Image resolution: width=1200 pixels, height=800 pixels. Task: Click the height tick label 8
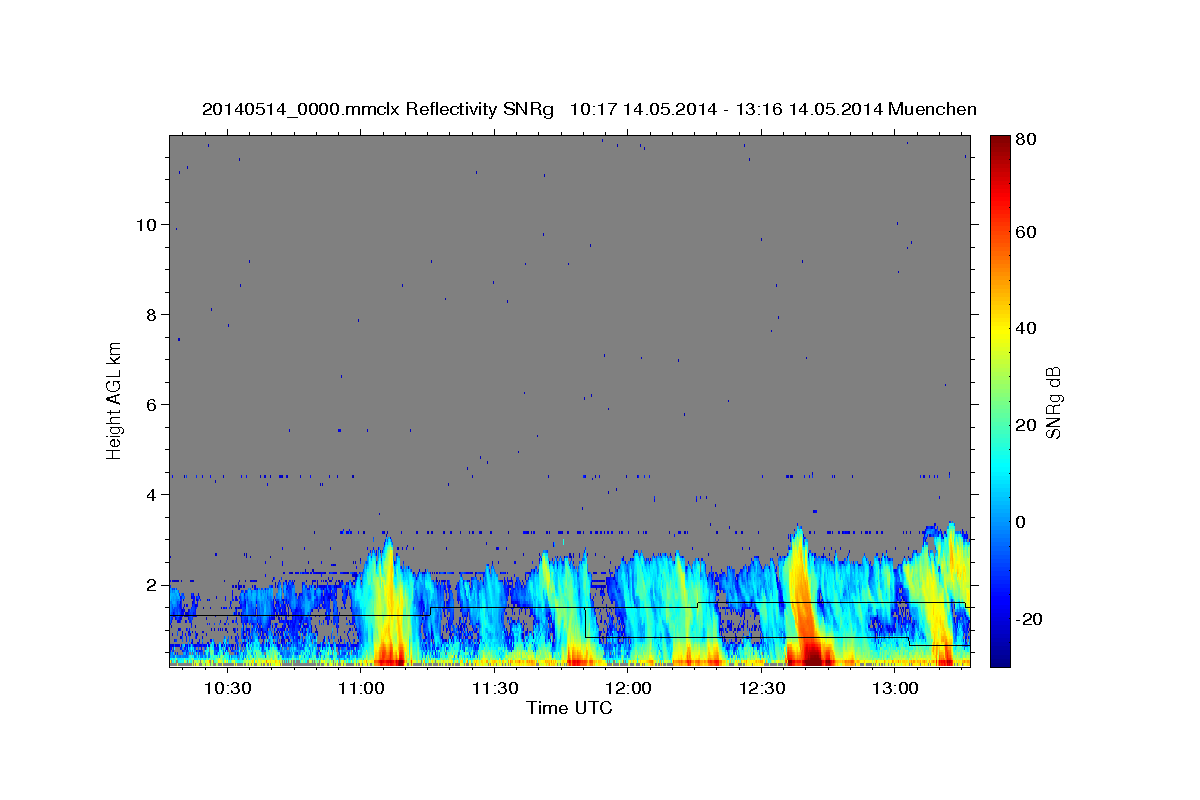(153, 314)
